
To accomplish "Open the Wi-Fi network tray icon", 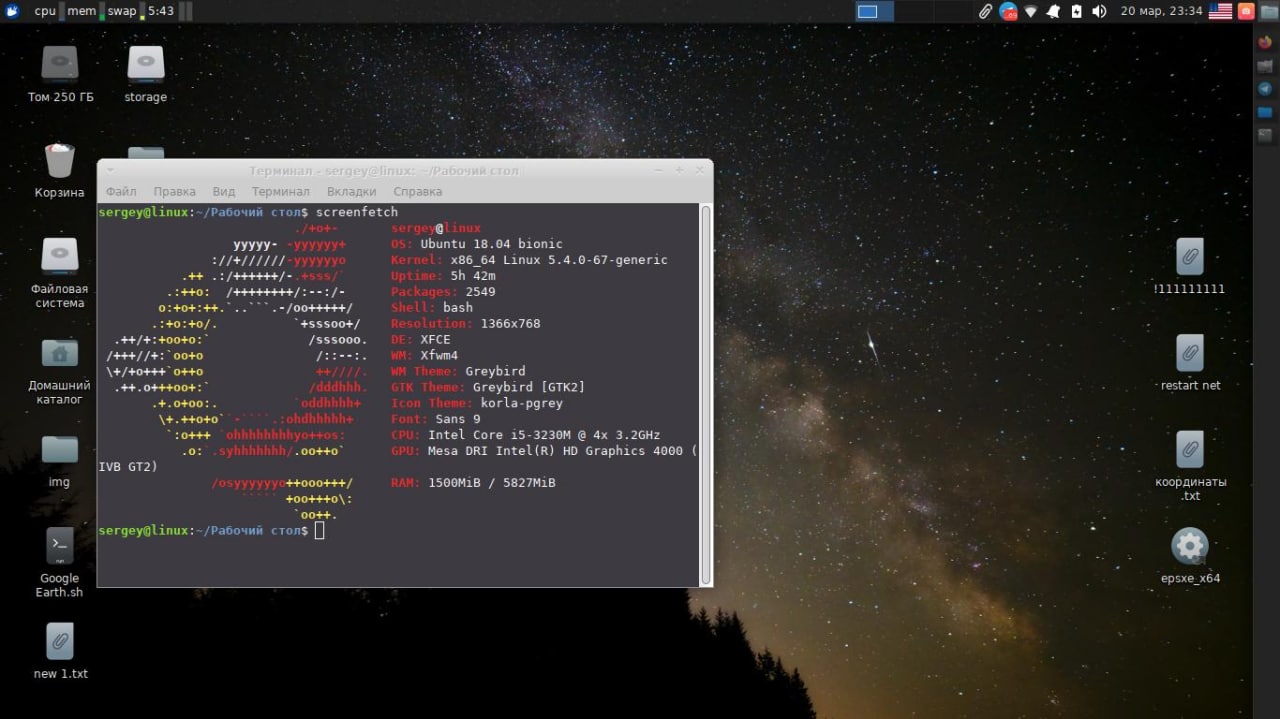I will pos(1031,12).
